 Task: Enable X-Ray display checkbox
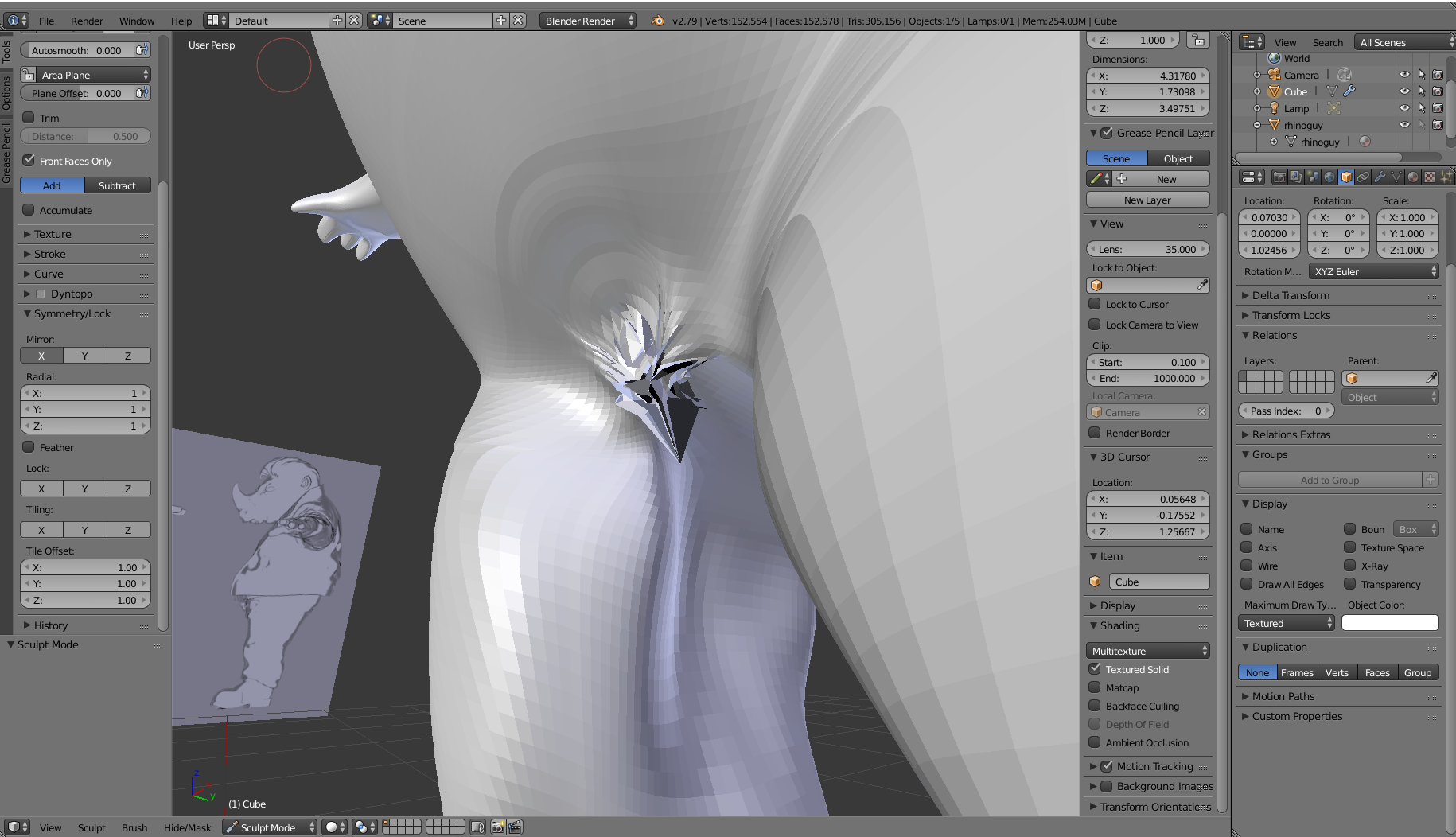tap(1349, 566)
